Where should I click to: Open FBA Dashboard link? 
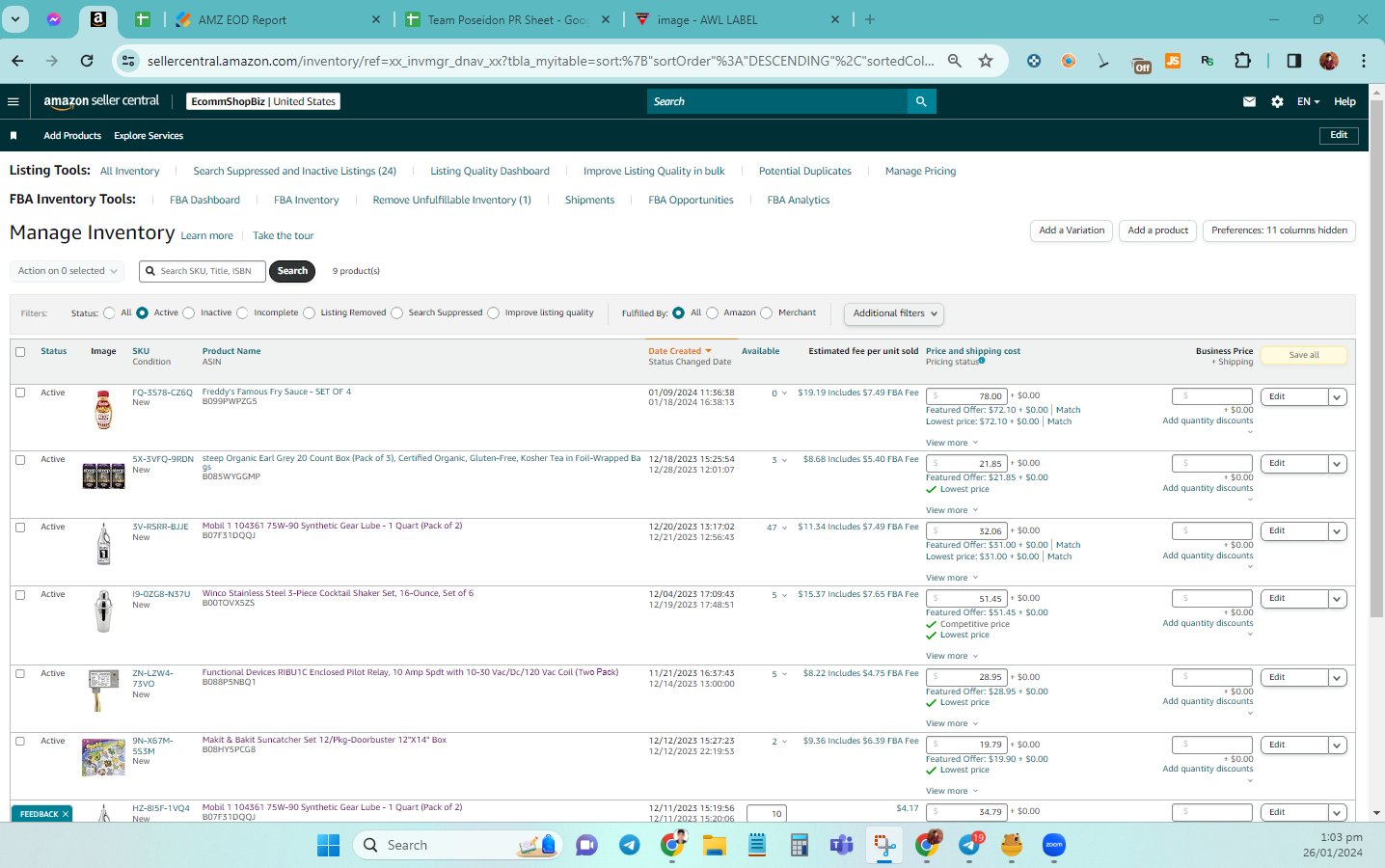204,201
